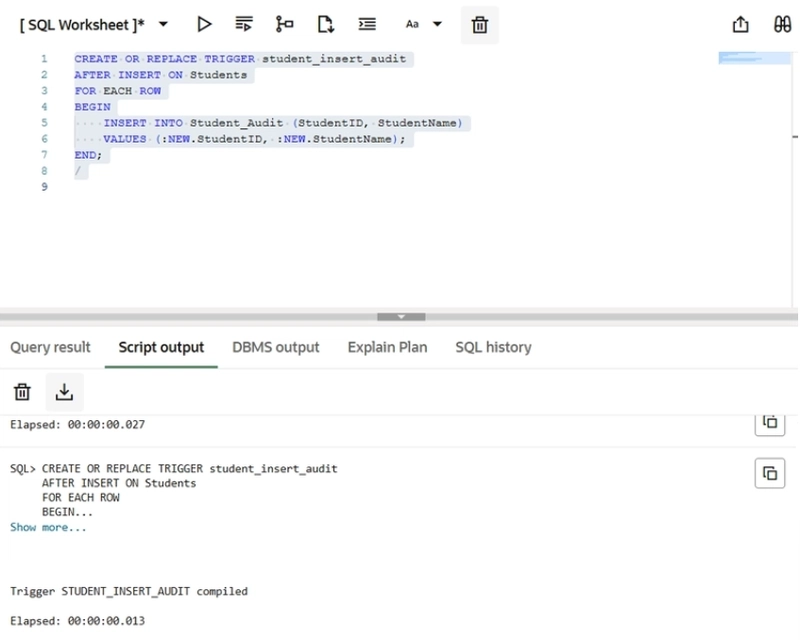Select the SQL history tab
The height and width of the screenshot is (640, 800).
[x=493, y=347]
